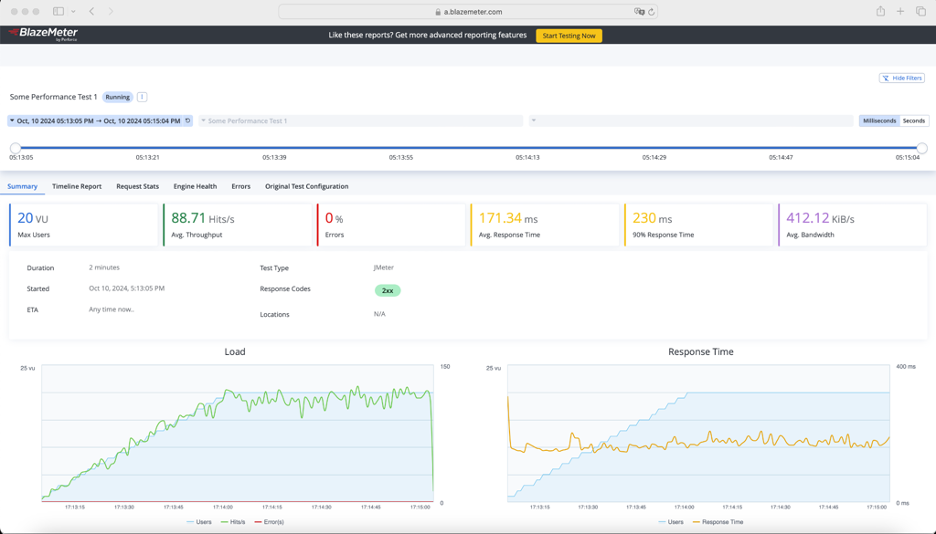Open the empty third filter dropdown
This screenshot has height=534, width=936.
pos(691,121)
